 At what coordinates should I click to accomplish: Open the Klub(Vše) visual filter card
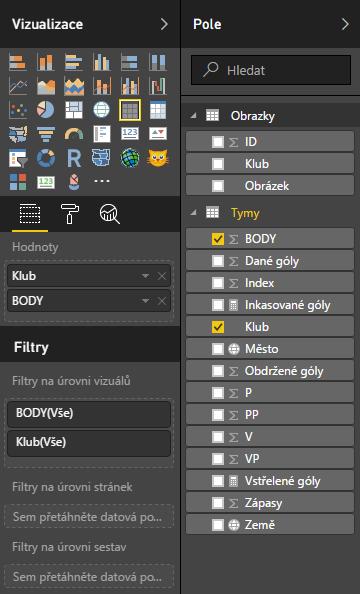click(89, 442)
